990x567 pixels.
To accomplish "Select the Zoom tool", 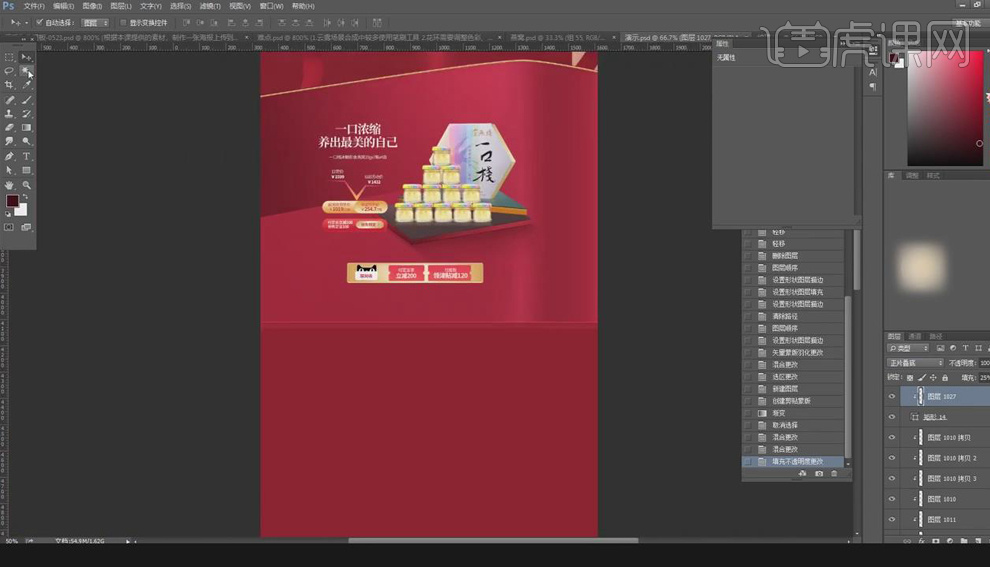I will click(26, 186).
